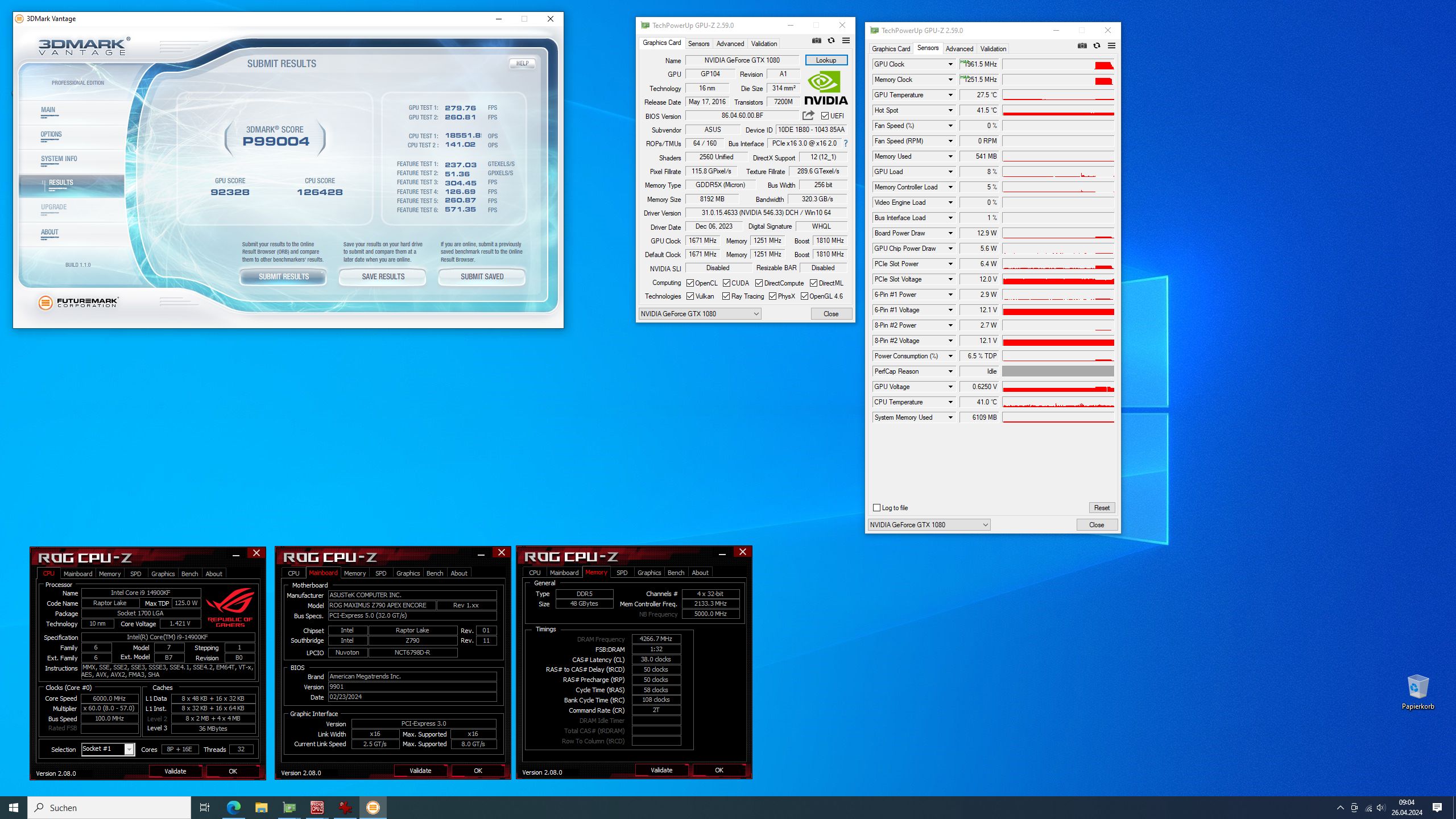1456x819 pixels.
Task: Click the refresh icon in left GPU-Z window
Action: [831, 40]
